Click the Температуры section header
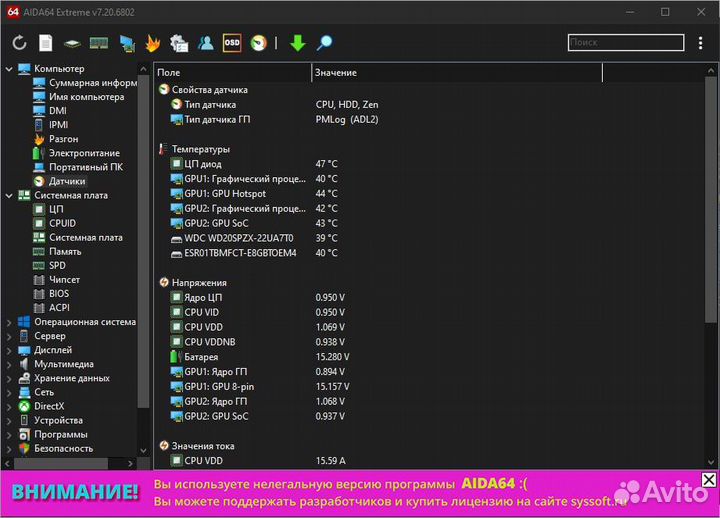The width and height of the screenshot is (720, 518). coord(201,149)
